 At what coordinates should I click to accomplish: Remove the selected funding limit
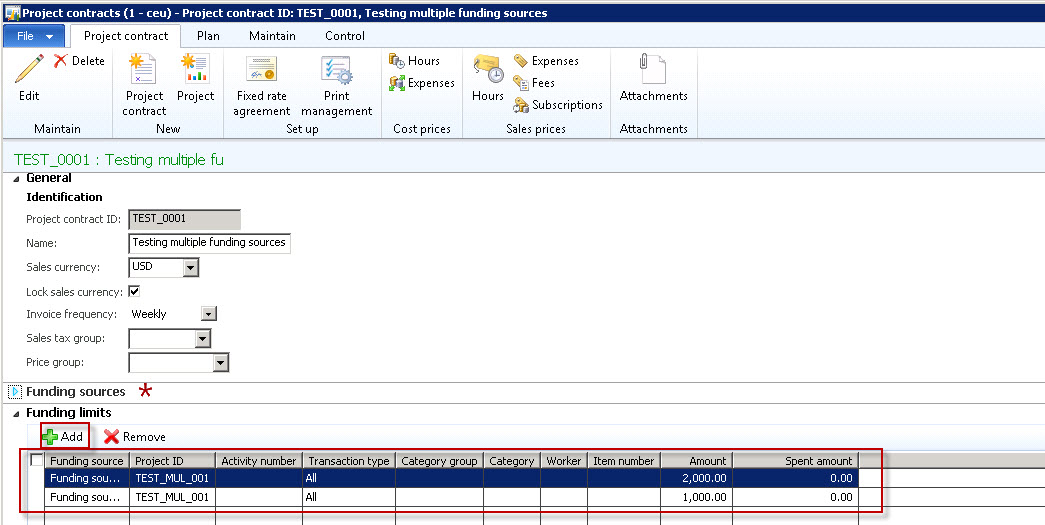135,437
